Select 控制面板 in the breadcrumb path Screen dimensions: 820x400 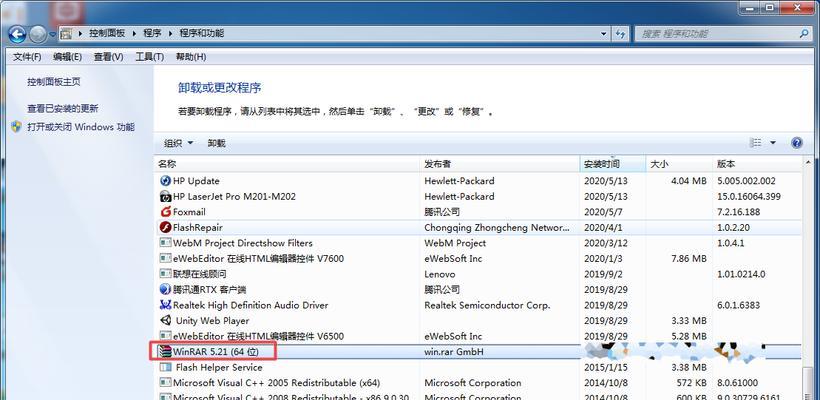[107, 33]
